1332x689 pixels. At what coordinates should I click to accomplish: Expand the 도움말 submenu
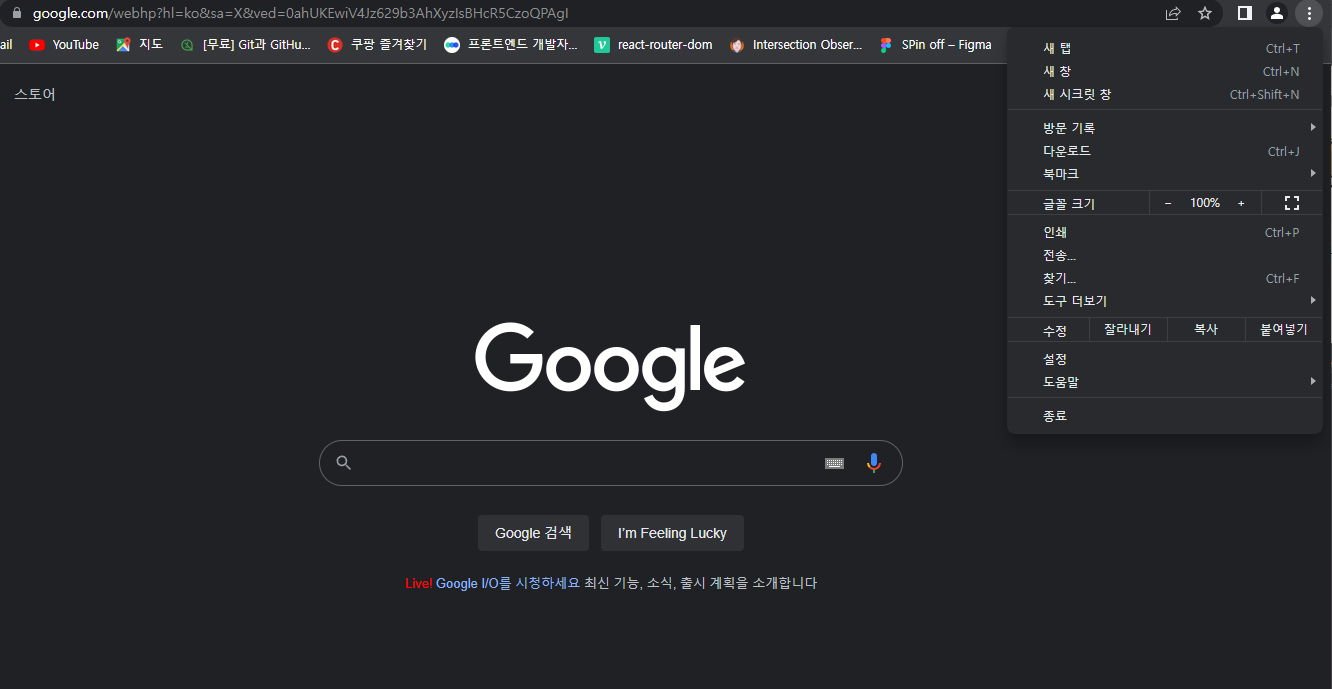[x=1165, y=382]
